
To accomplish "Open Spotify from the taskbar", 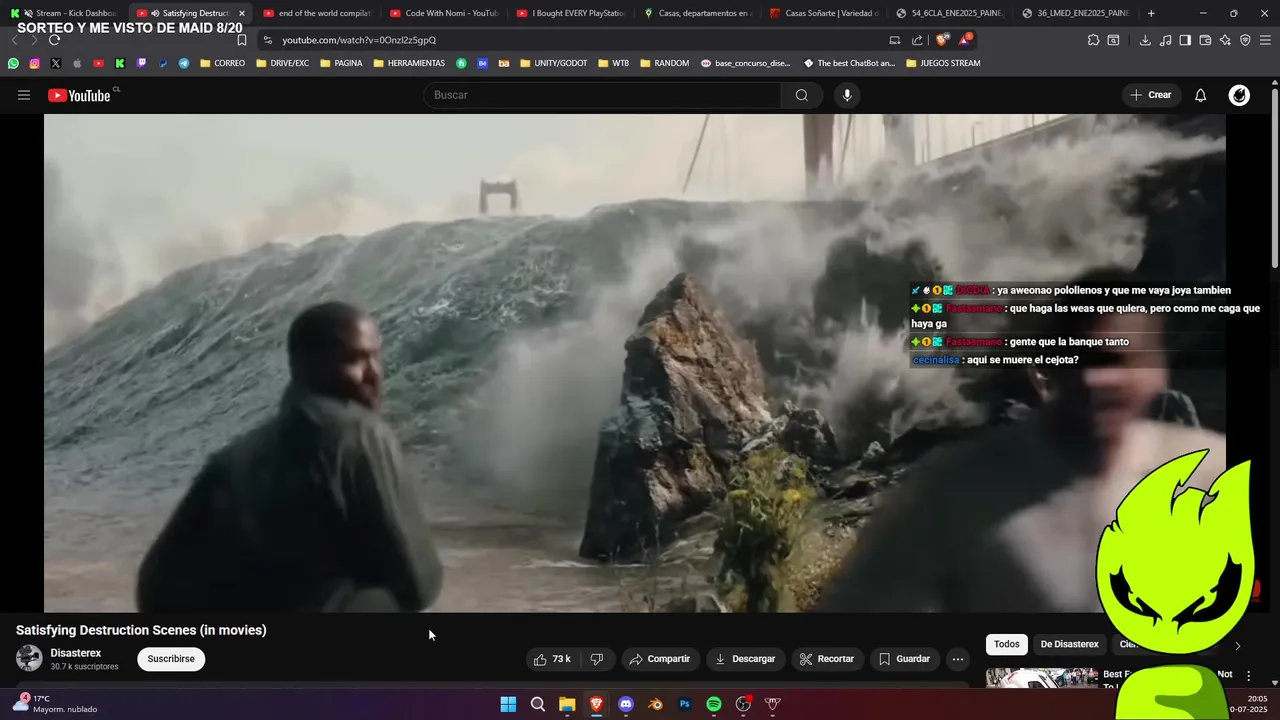I will pyautogui.click(x=714, y=704).
